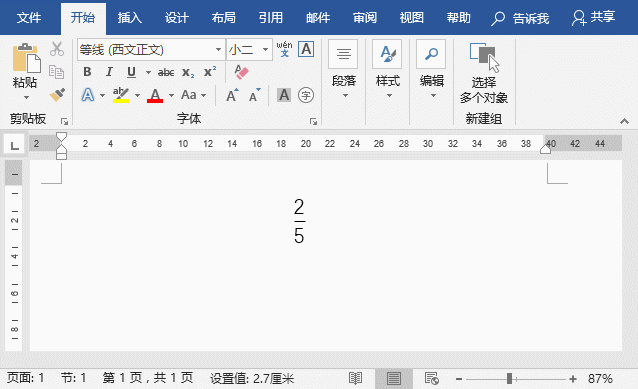This screenshot has height=389, width=638.
Task: Click the text effects outlined A icon
Action: [x=88, y=95]
